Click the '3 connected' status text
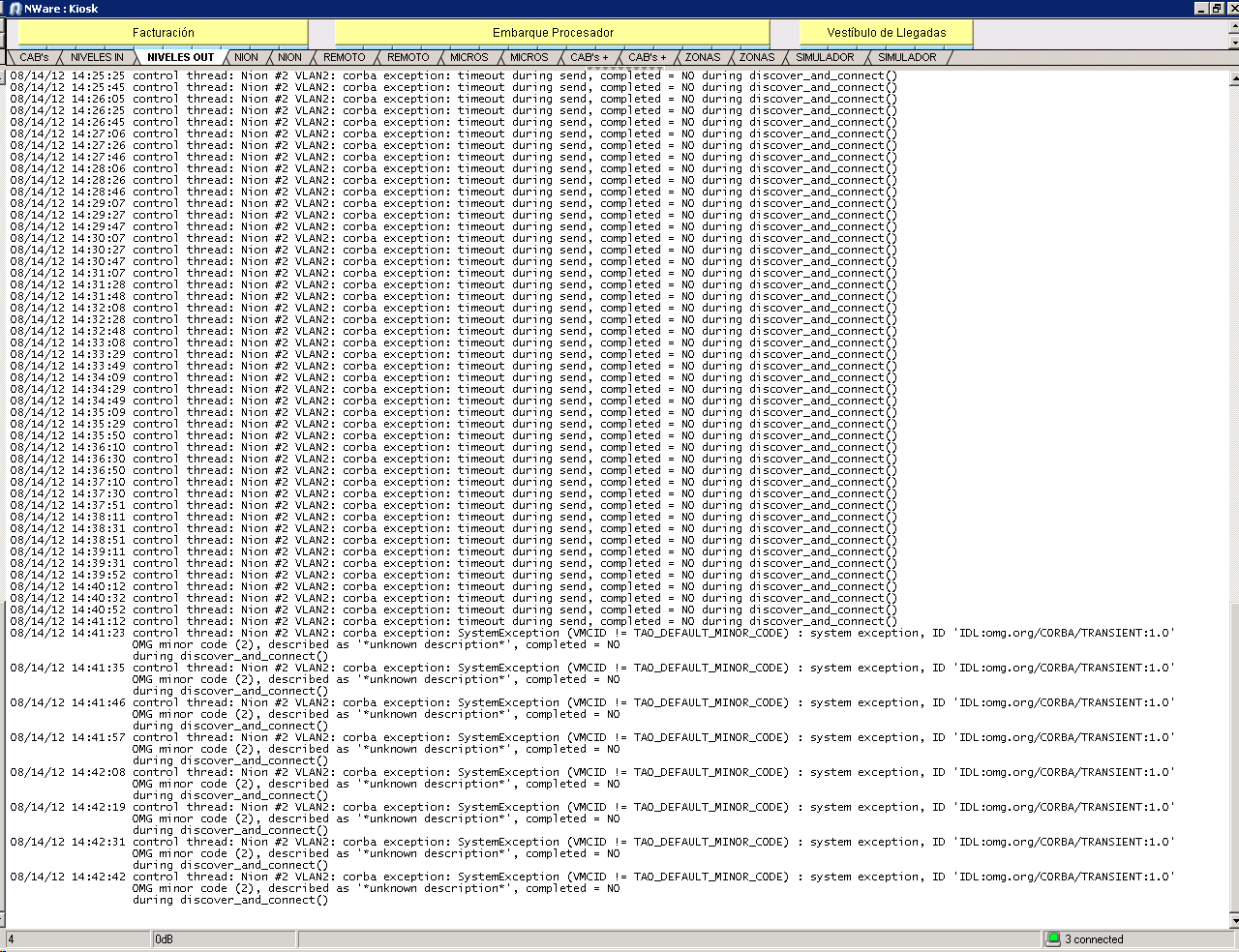This screenshot has width=1239, height=952. 1094,939
